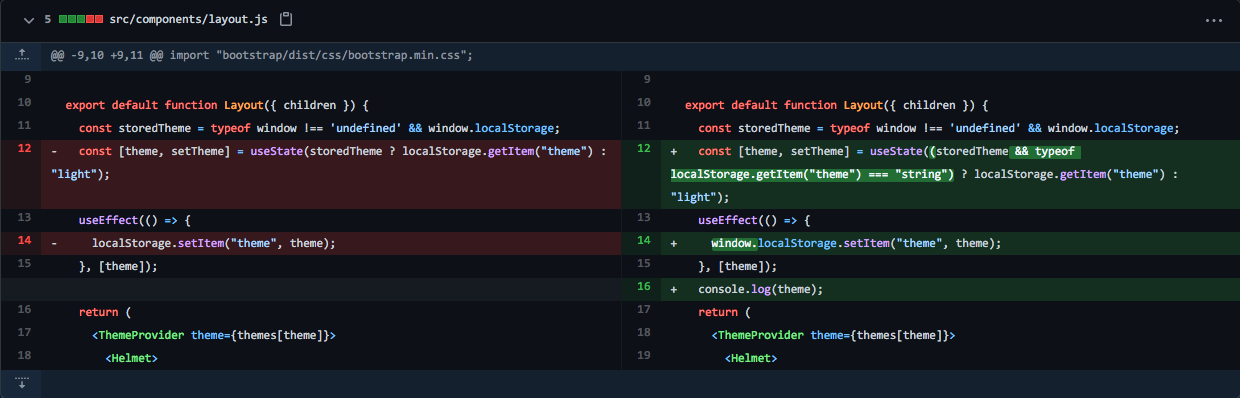Open the file options ellipsis menu
This screenshot has height=398, width=1240.
pos(1213,20)
